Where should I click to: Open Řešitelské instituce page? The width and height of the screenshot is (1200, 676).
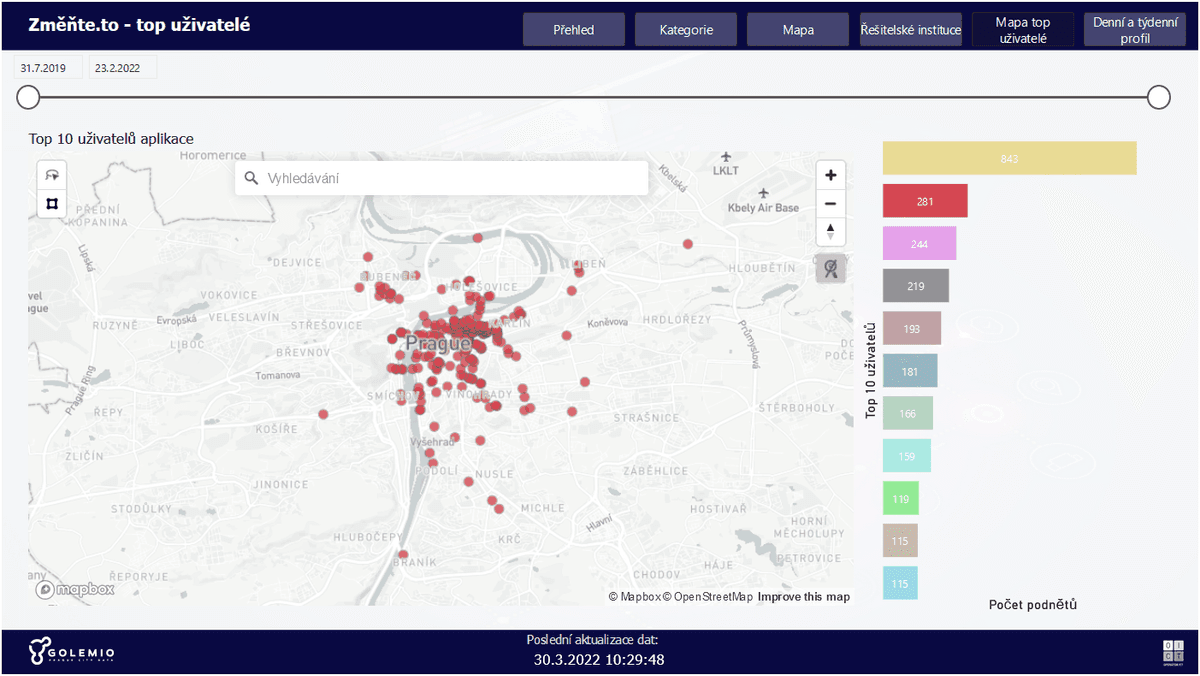(x=911, y=30)
